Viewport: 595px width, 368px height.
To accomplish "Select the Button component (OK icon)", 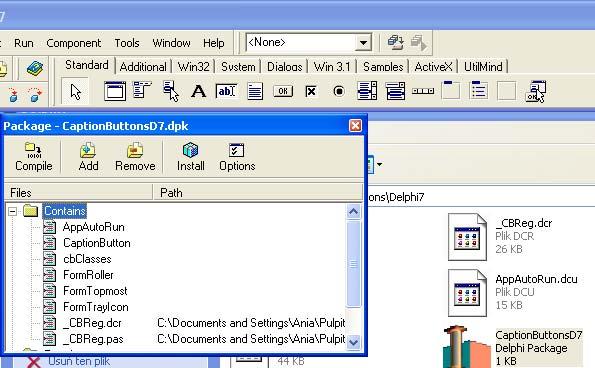I will coord(283,91).
